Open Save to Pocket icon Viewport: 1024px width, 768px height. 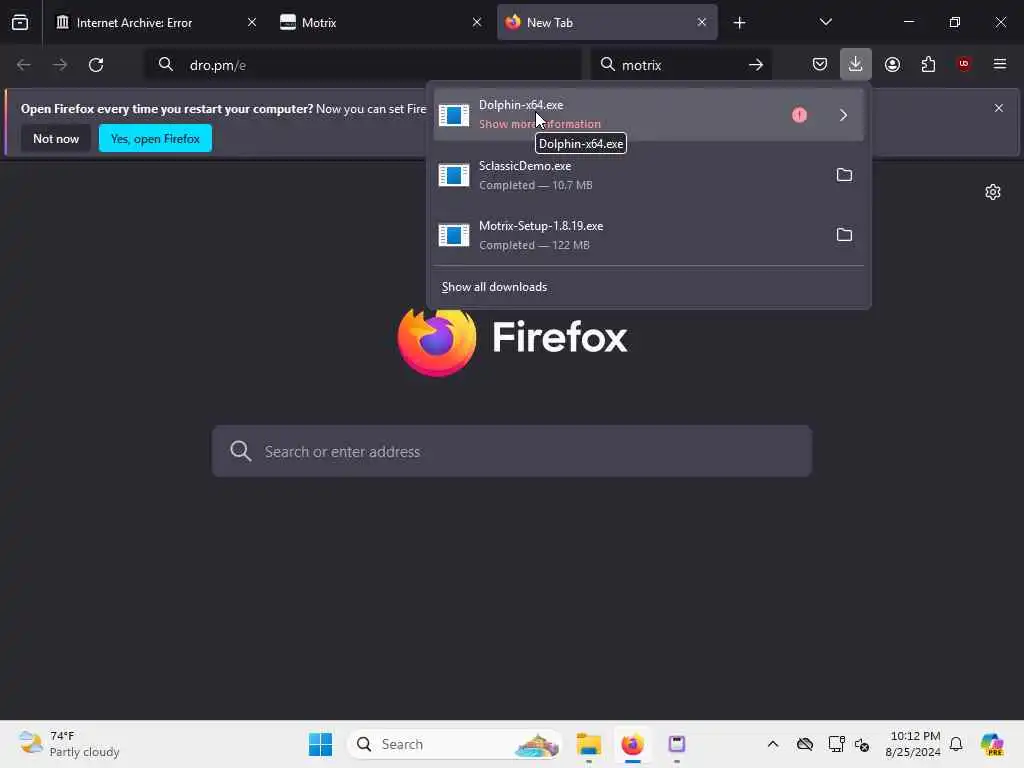[820, 64]
